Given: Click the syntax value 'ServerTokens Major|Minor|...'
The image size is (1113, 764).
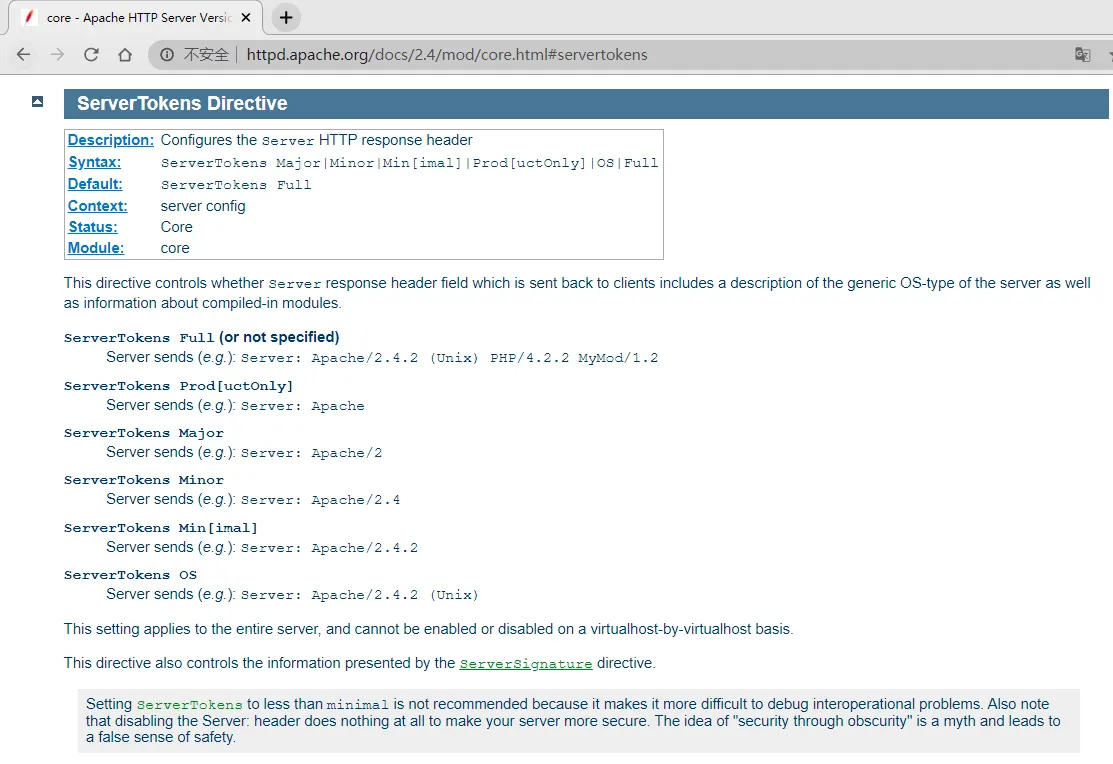Looking at the screenshot, I should point(409,163).
